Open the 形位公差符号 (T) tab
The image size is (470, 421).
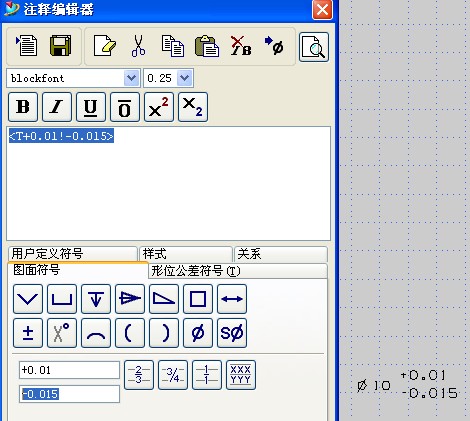238,271
